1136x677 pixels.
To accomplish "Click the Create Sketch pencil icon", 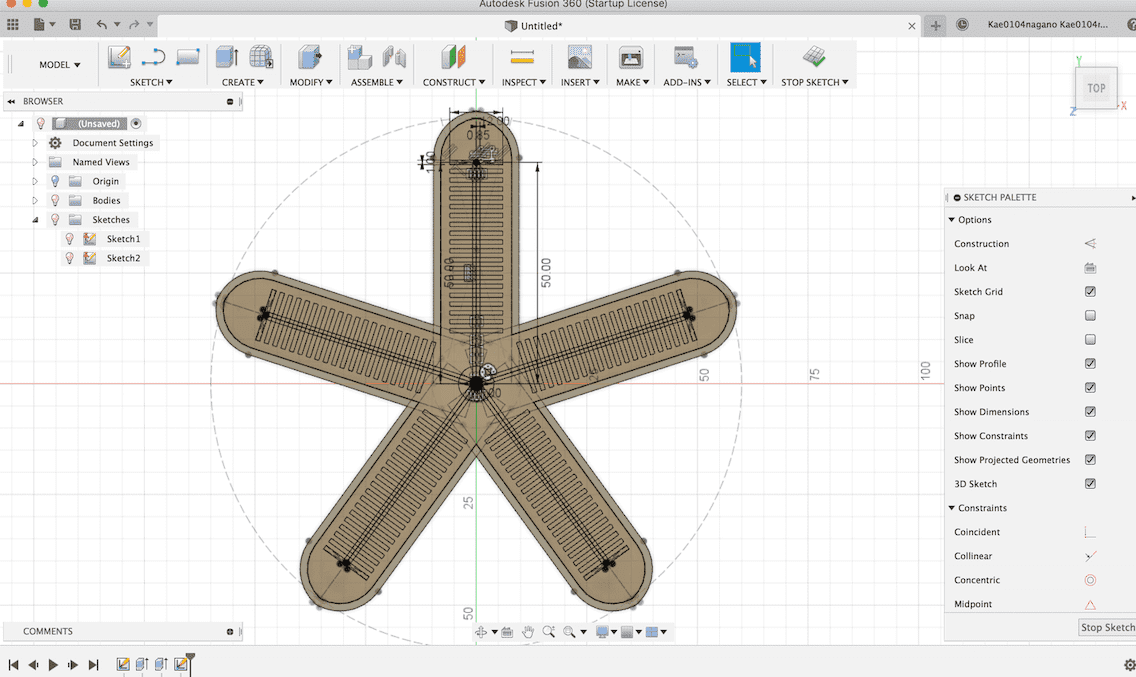I will pyautogui.click(x=120, y=57).
